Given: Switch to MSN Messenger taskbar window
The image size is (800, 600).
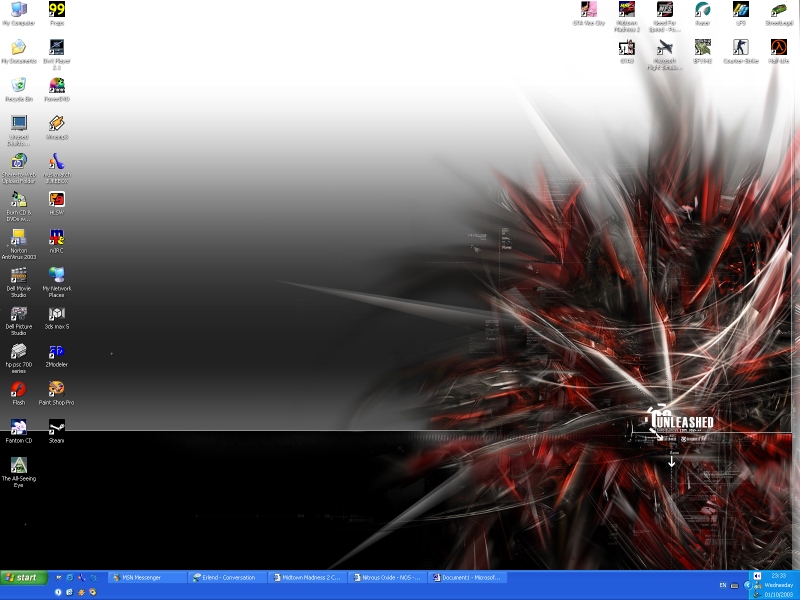Looking at the screenshot, I should pos(147,578).
